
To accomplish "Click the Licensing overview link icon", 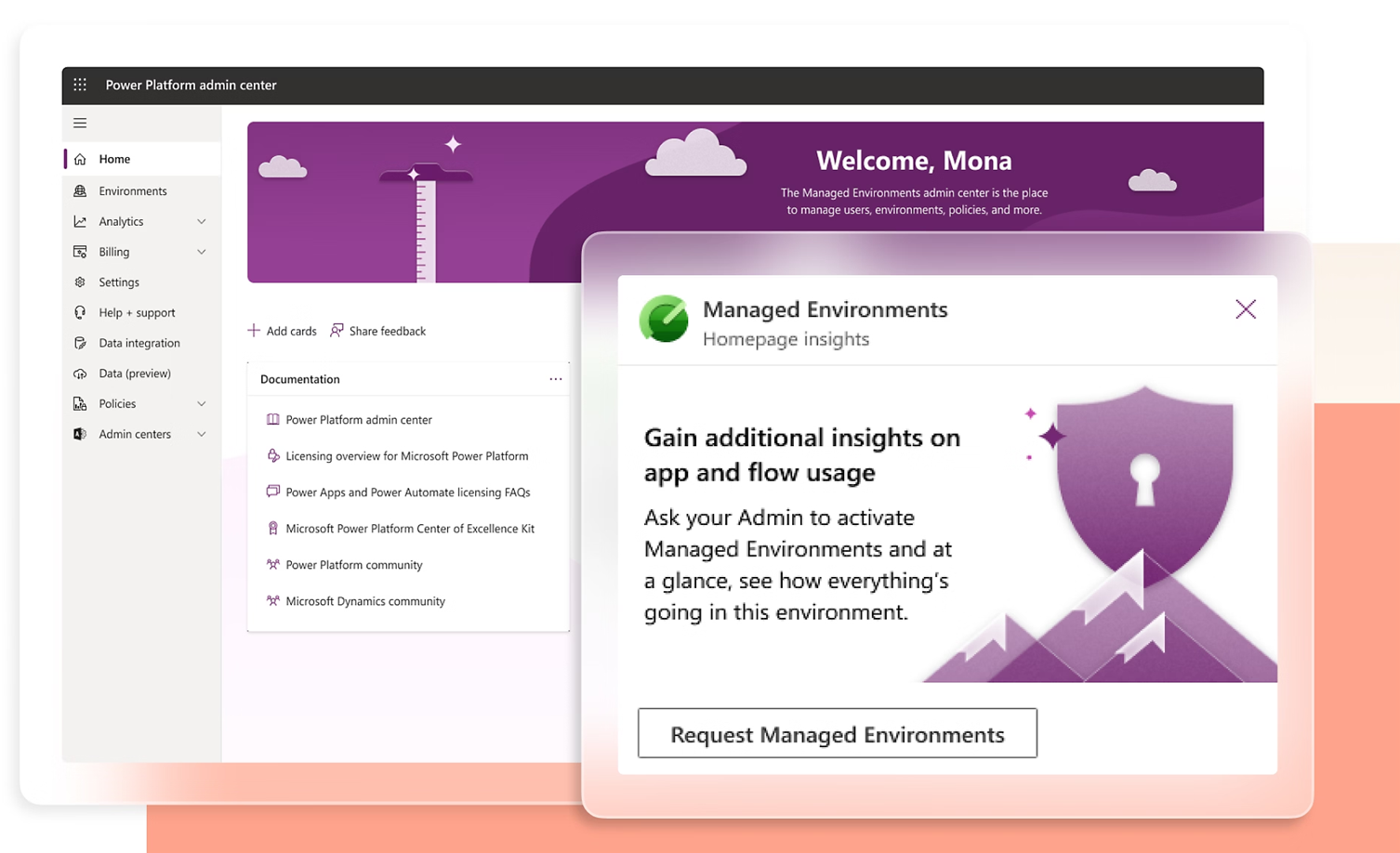I will tap(272, 455).
